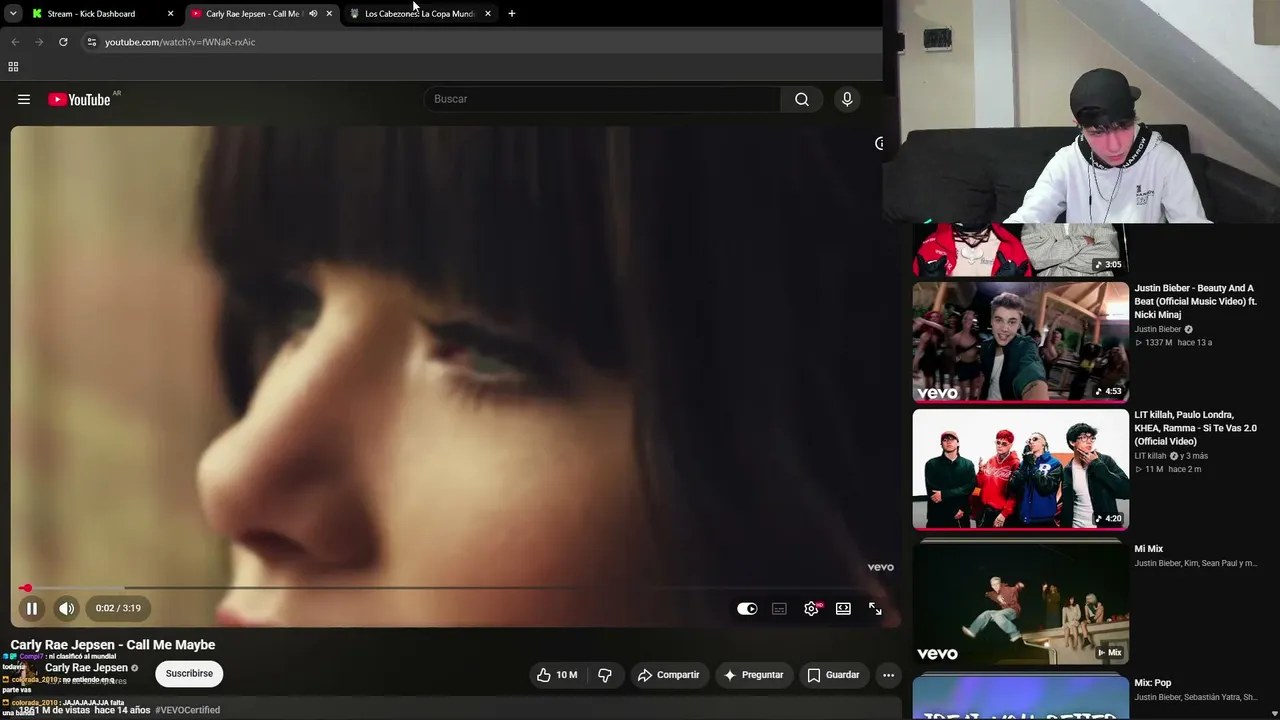Screen dimensions: 1280x720
Task: Focus the Buscar search field
Action: [602, 99]
